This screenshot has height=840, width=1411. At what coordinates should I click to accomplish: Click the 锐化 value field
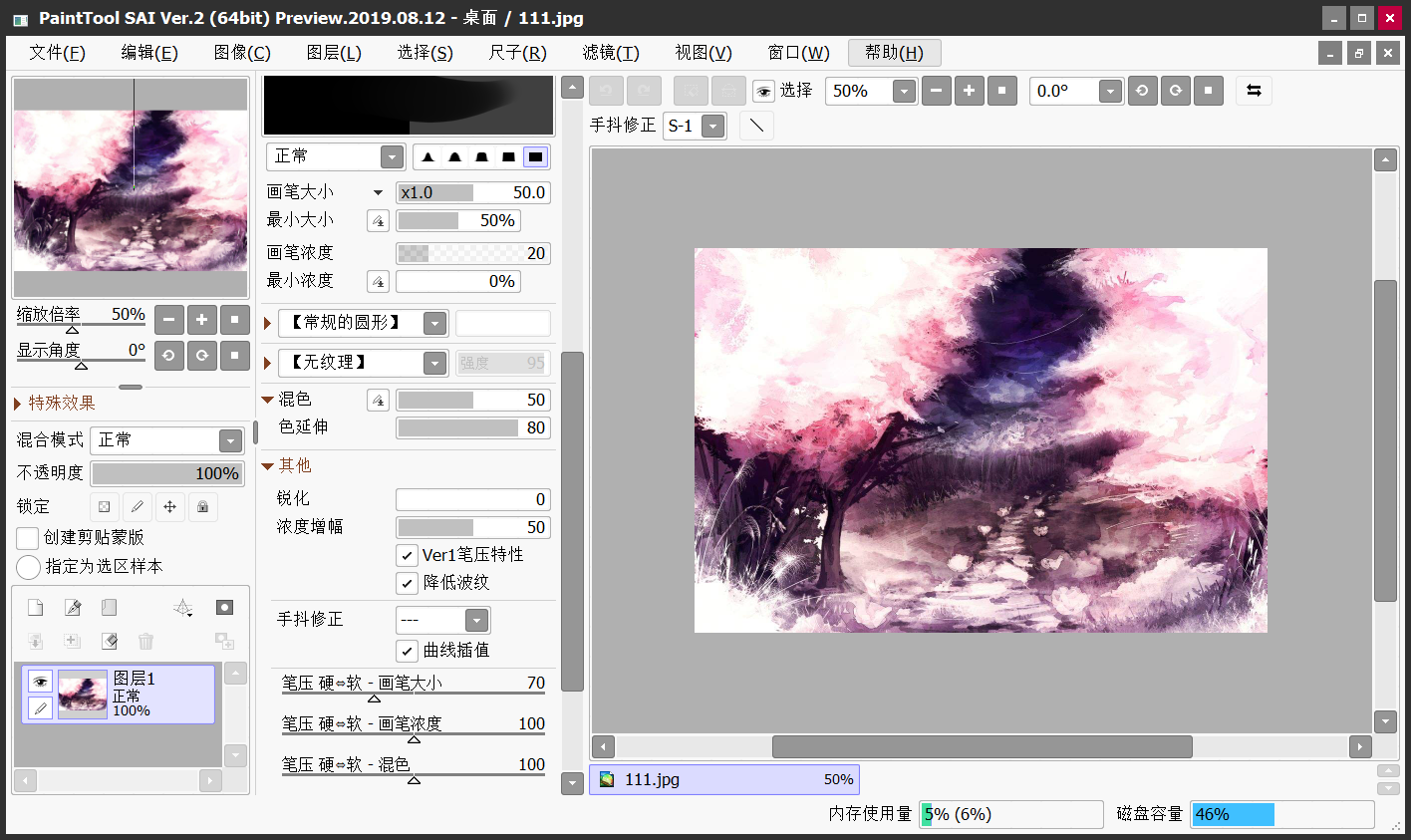473,499
